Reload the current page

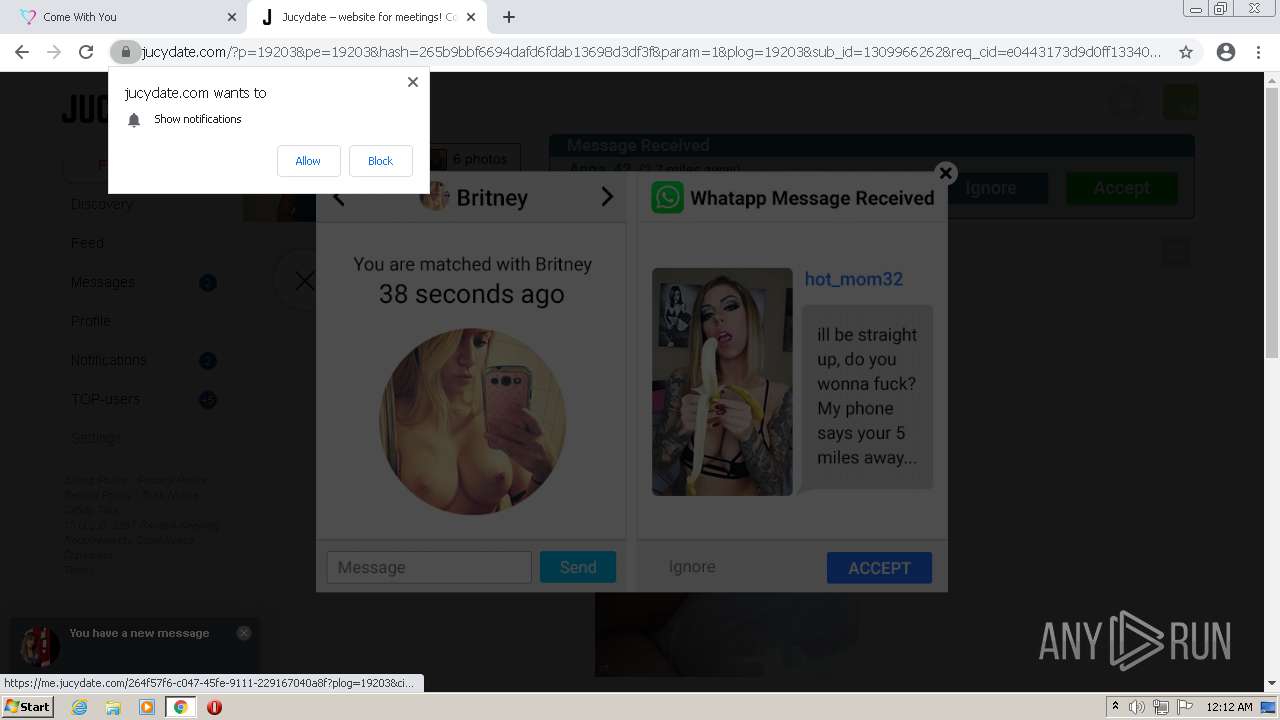point(86,52)
